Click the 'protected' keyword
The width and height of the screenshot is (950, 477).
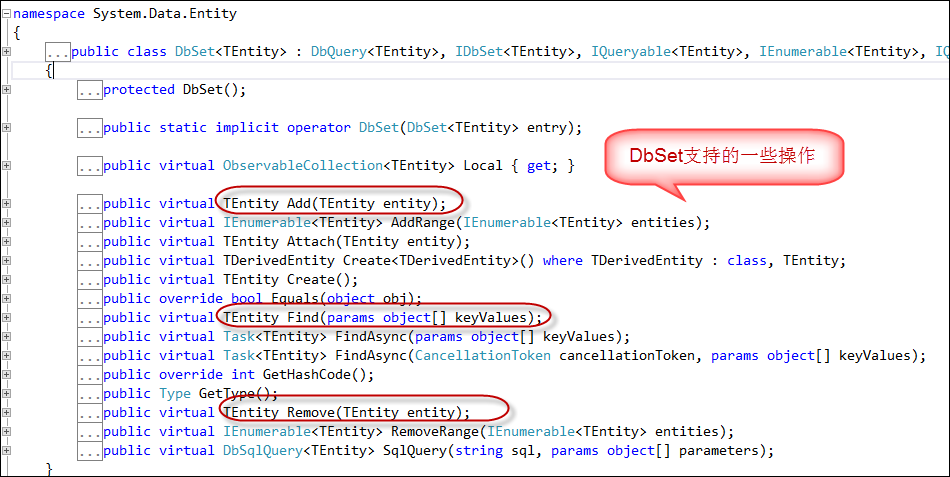click(x=139, y=90)
